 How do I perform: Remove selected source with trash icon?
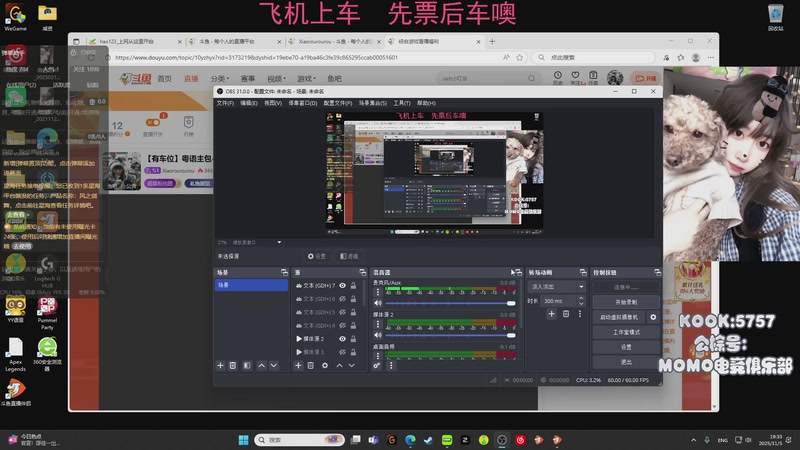coord(311,365)
